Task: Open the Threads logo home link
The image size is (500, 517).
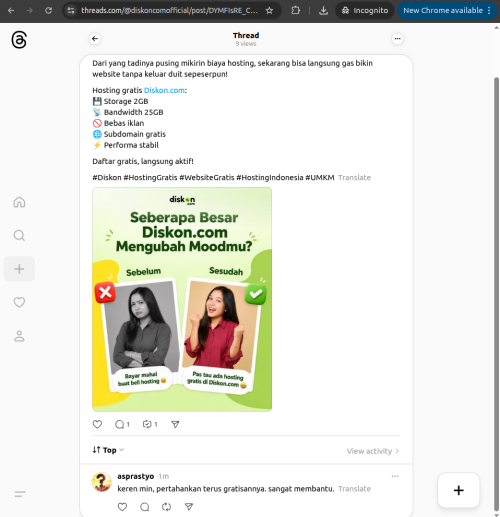Action: (19, 40)
